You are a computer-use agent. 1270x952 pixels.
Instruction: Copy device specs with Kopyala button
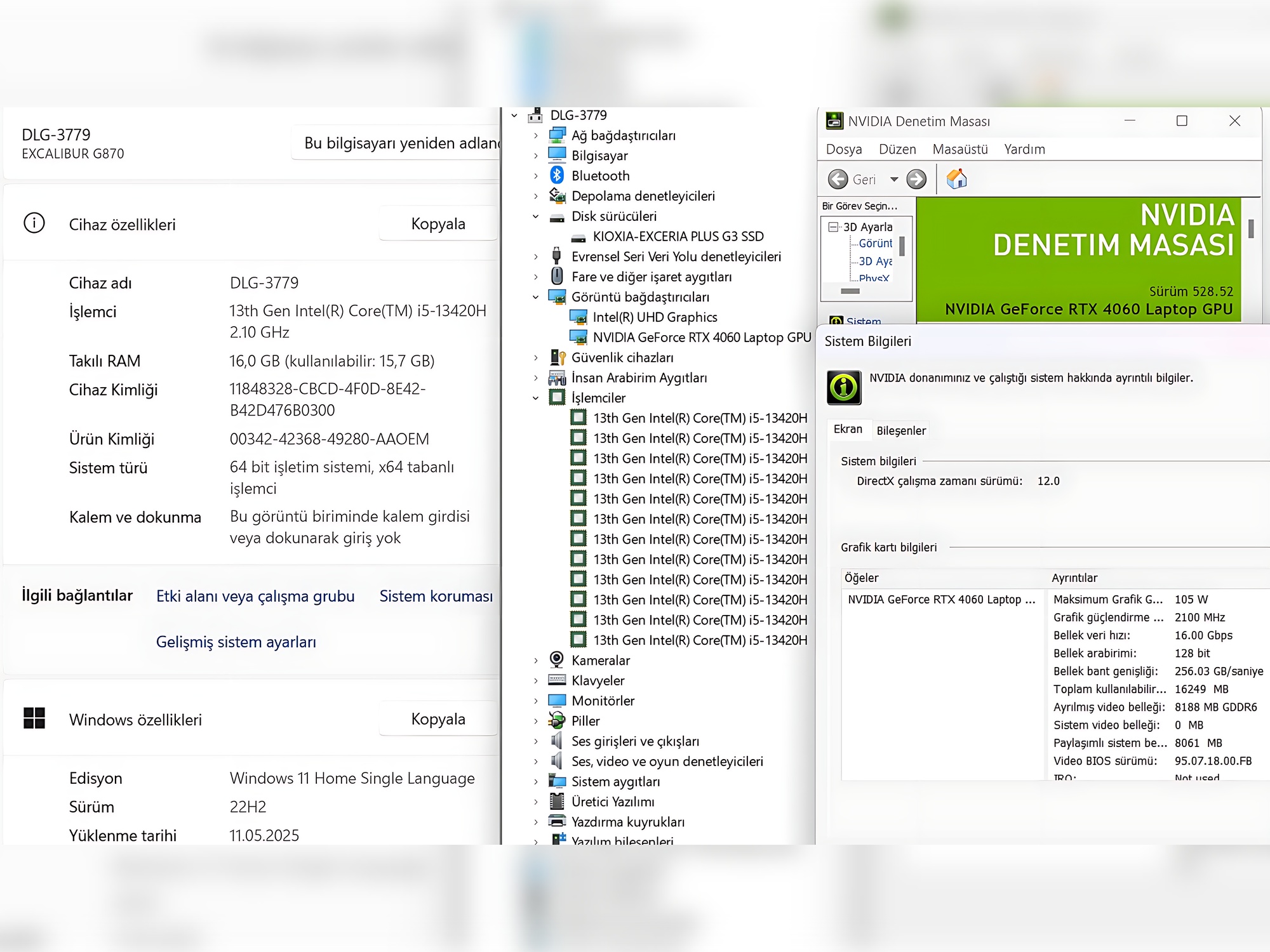438,223
